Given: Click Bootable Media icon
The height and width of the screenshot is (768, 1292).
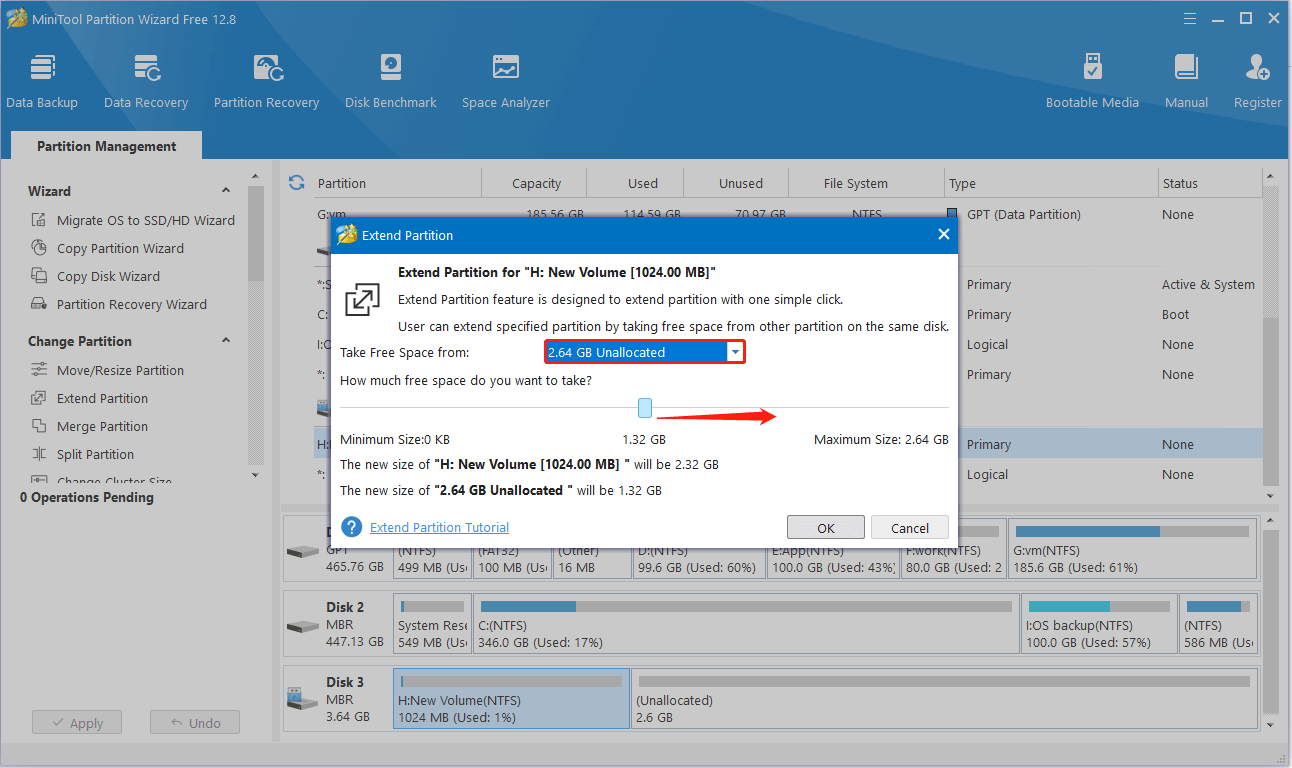Looking at the screenshot, I should point(1092,68).
